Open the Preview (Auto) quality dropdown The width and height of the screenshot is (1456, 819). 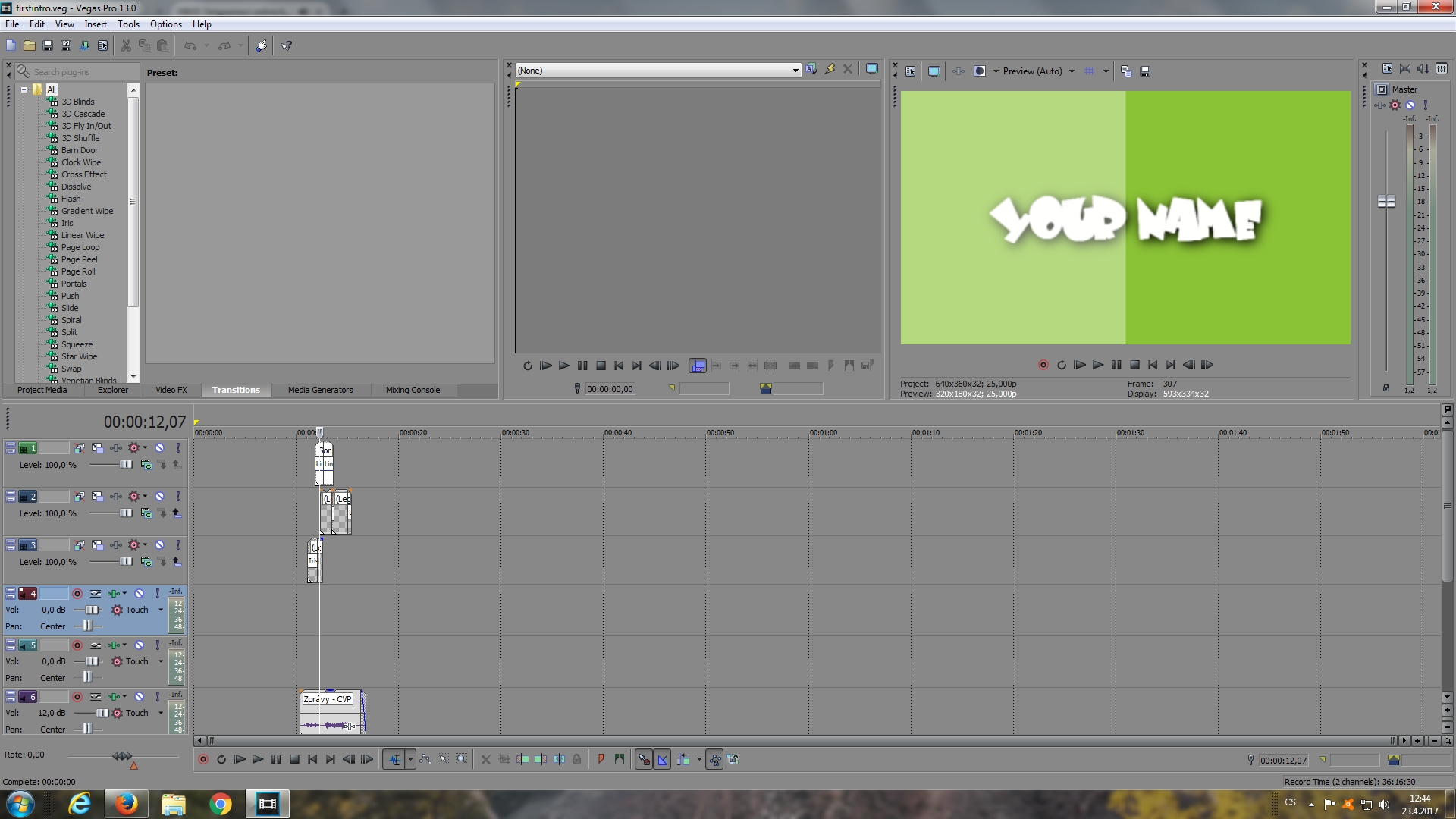(1072, 71)
